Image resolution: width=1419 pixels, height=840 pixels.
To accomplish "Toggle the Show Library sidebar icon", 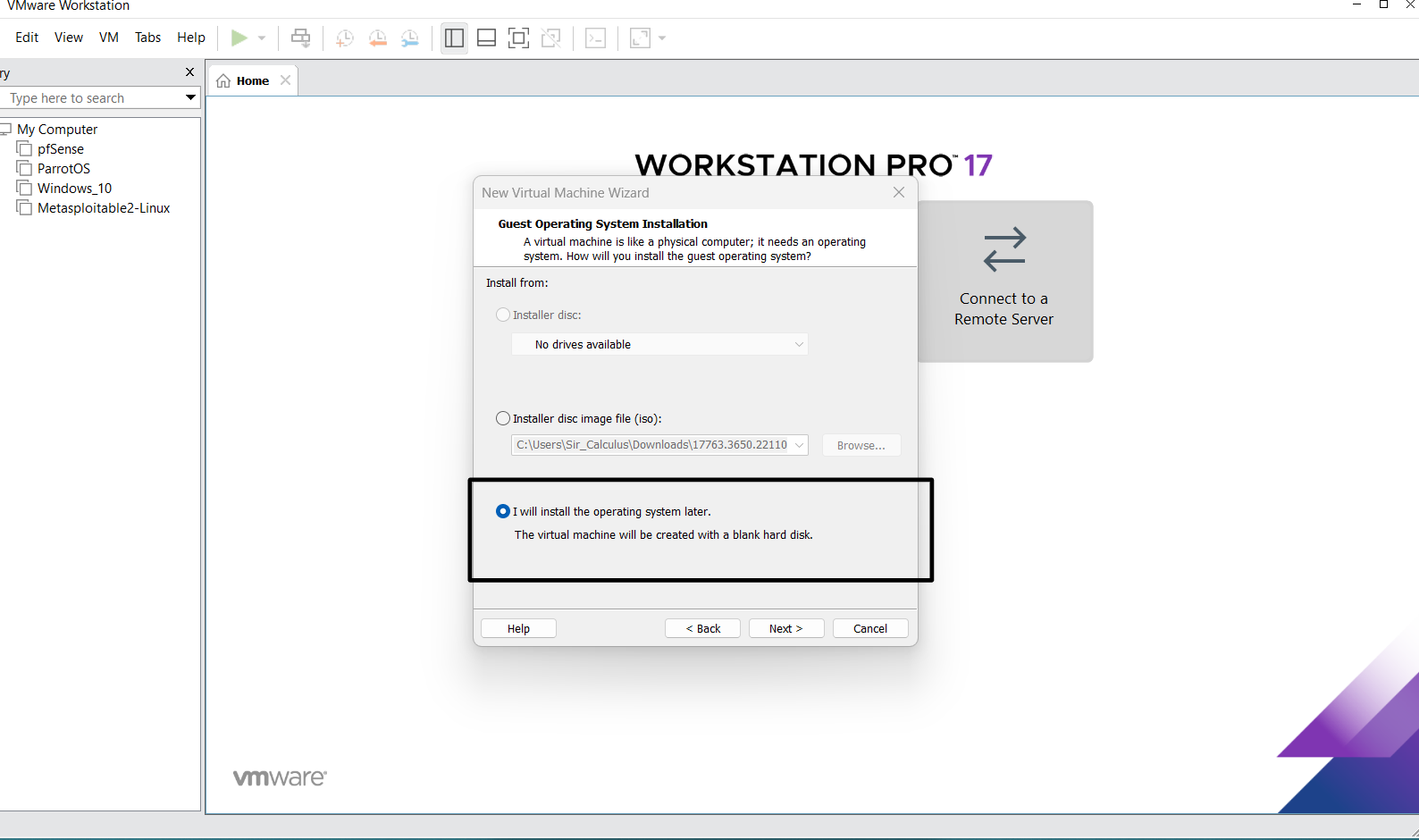I will point(454,38).
